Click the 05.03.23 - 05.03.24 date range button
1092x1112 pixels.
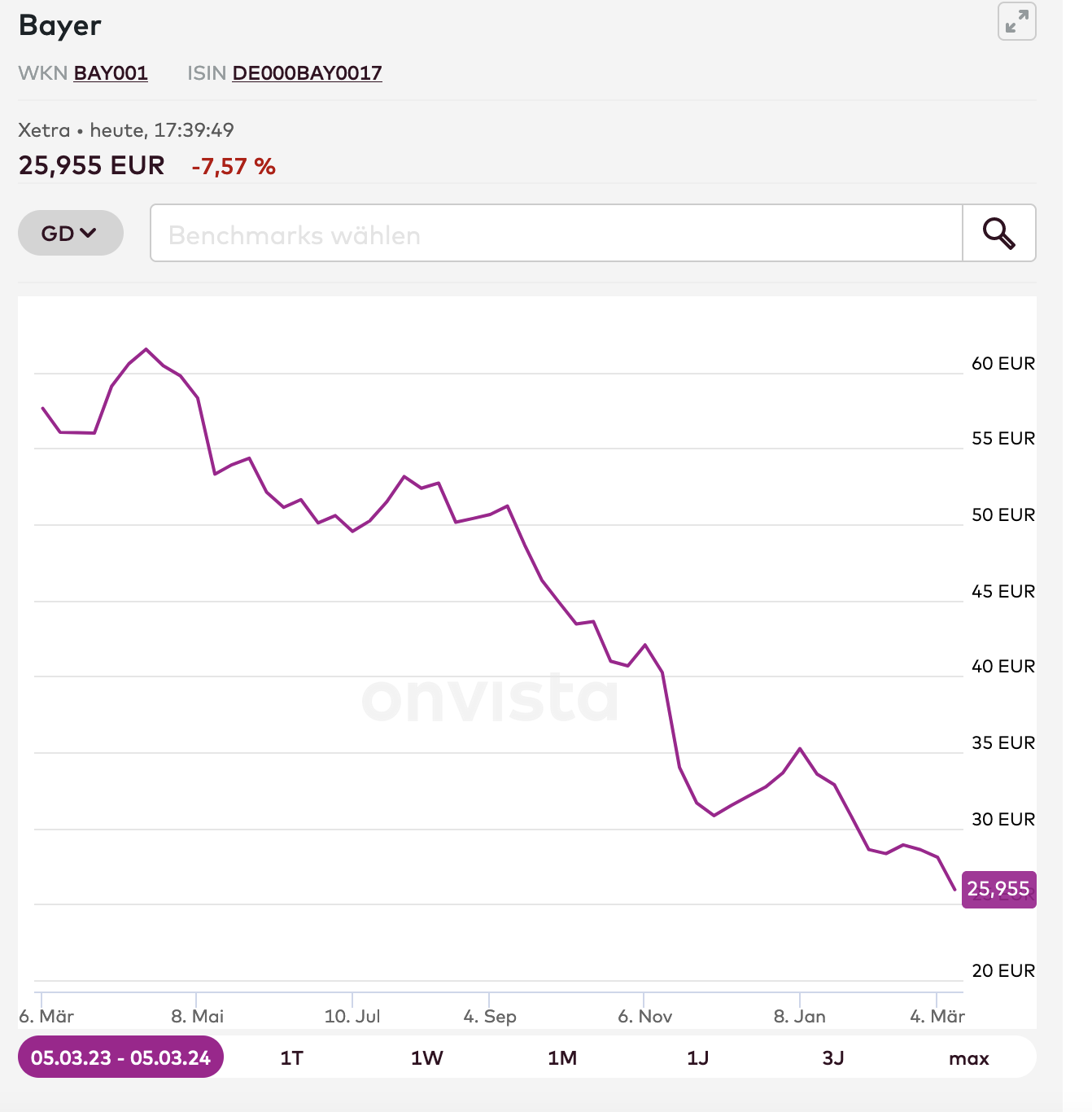tap(120, 1057)
